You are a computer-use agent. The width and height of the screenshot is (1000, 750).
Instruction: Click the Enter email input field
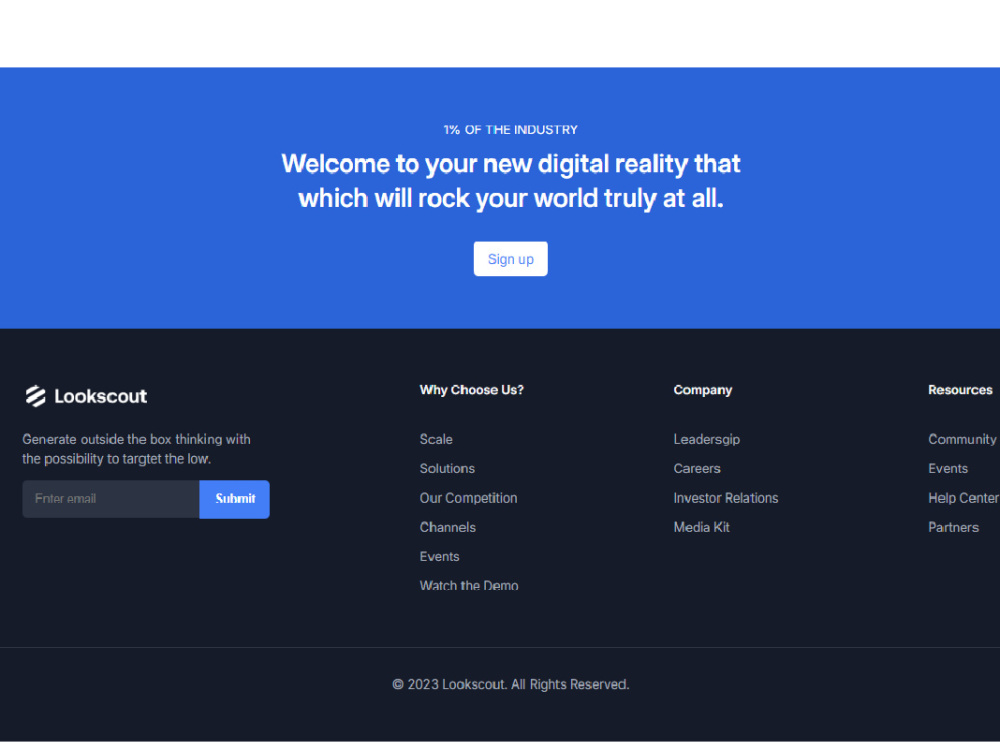[x=110, y=499]
